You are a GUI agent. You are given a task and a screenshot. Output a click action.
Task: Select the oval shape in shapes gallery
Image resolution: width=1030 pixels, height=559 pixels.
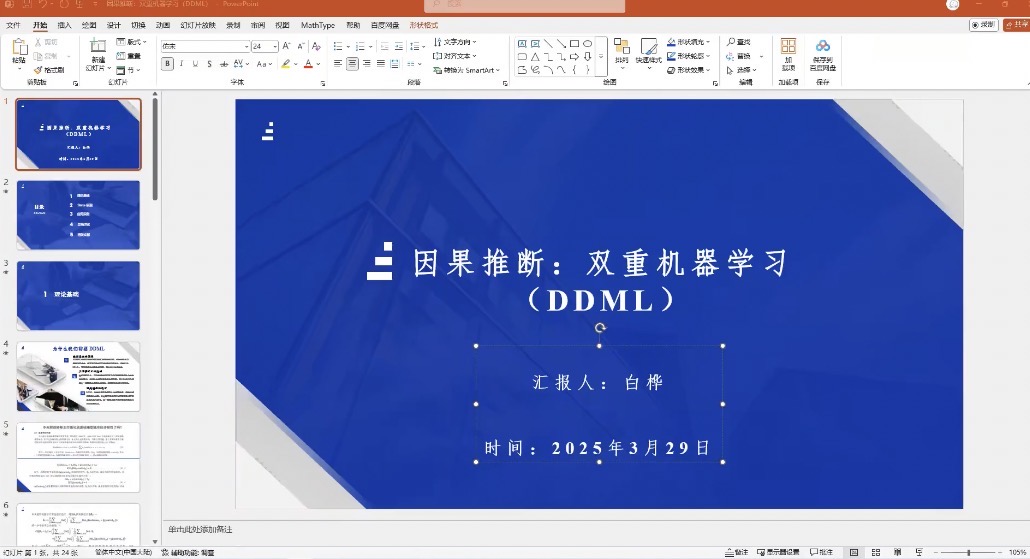(587, 44)
